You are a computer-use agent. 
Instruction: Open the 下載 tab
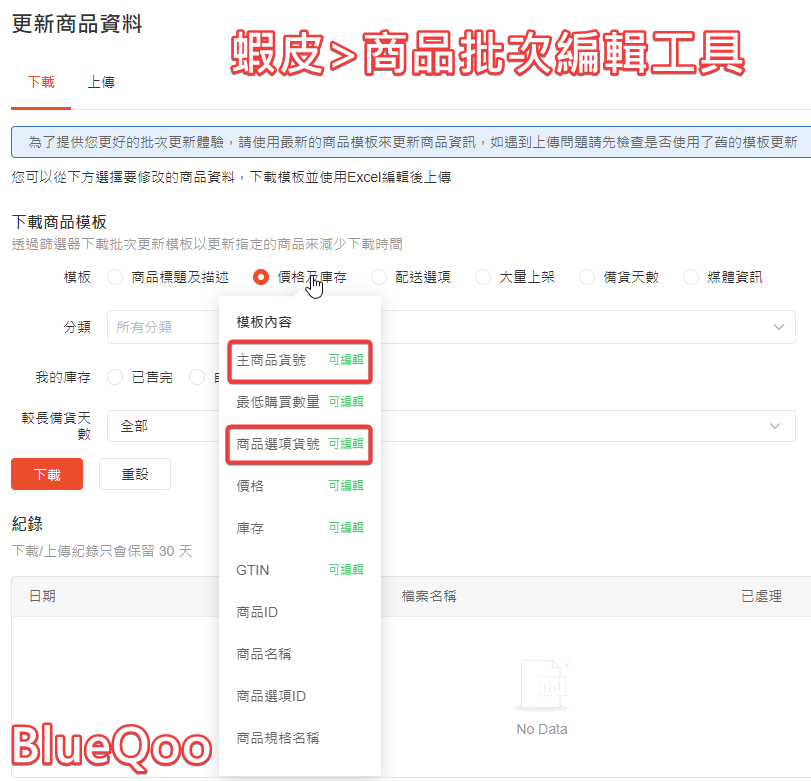(41, 82)
